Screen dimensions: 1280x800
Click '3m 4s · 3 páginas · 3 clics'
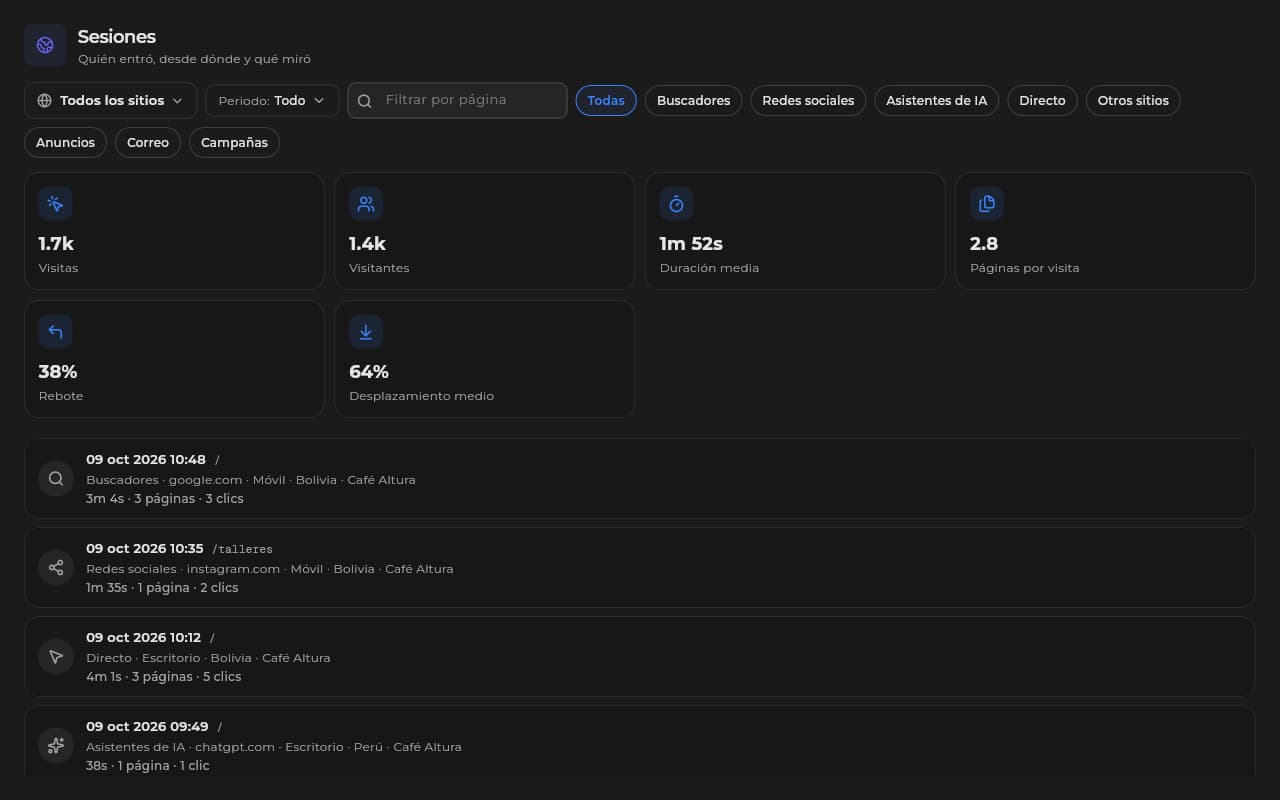165,498
